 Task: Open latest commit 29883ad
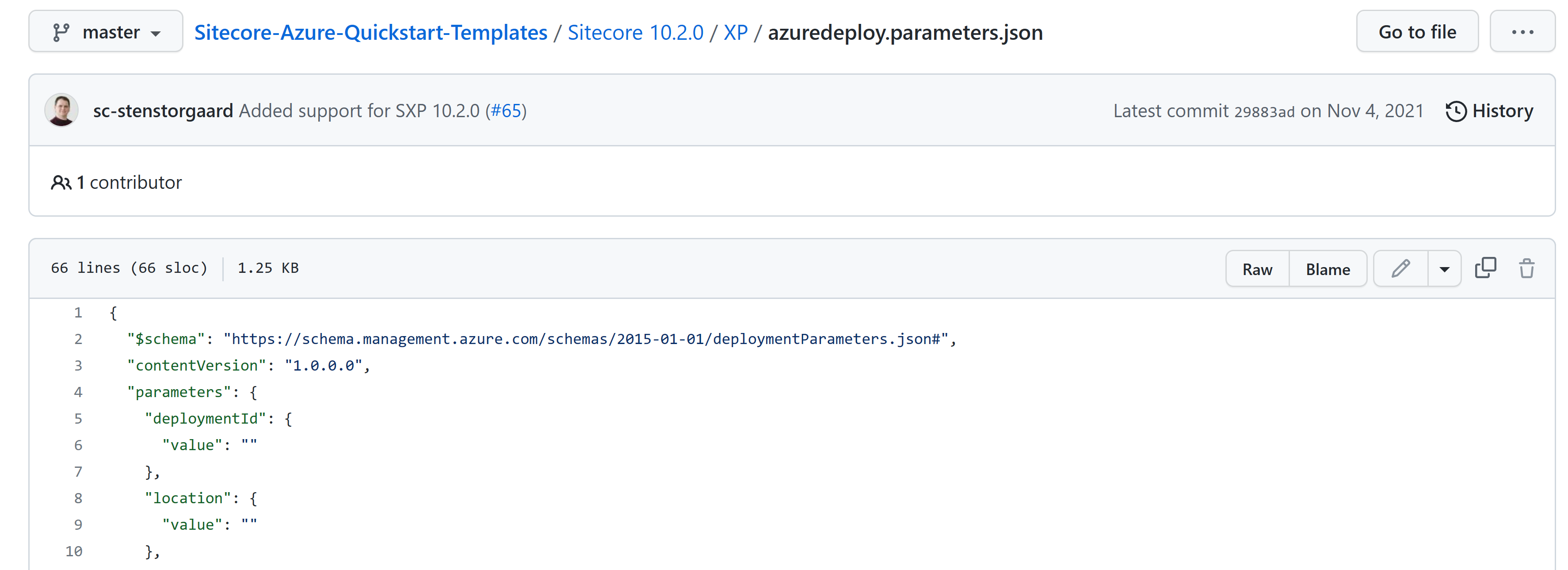tap(1264, 111)
